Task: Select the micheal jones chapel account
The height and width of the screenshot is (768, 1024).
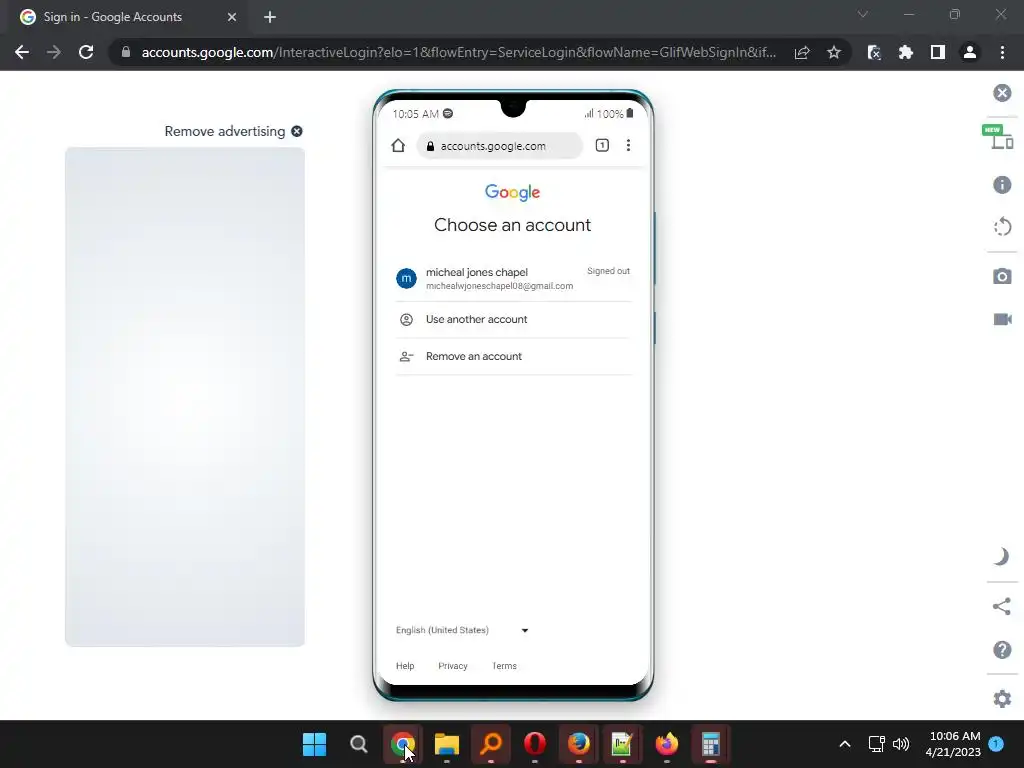Action: (x=513, y=278)
